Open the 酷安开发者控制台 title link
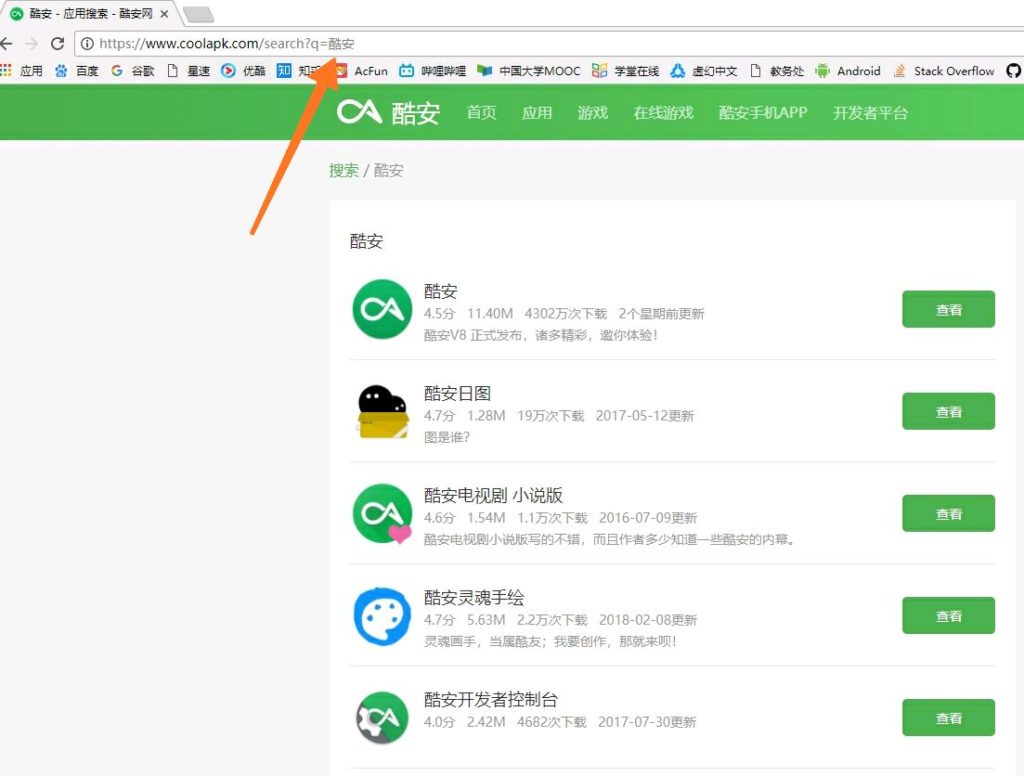 pyautogui.click(x=490, y=699)
